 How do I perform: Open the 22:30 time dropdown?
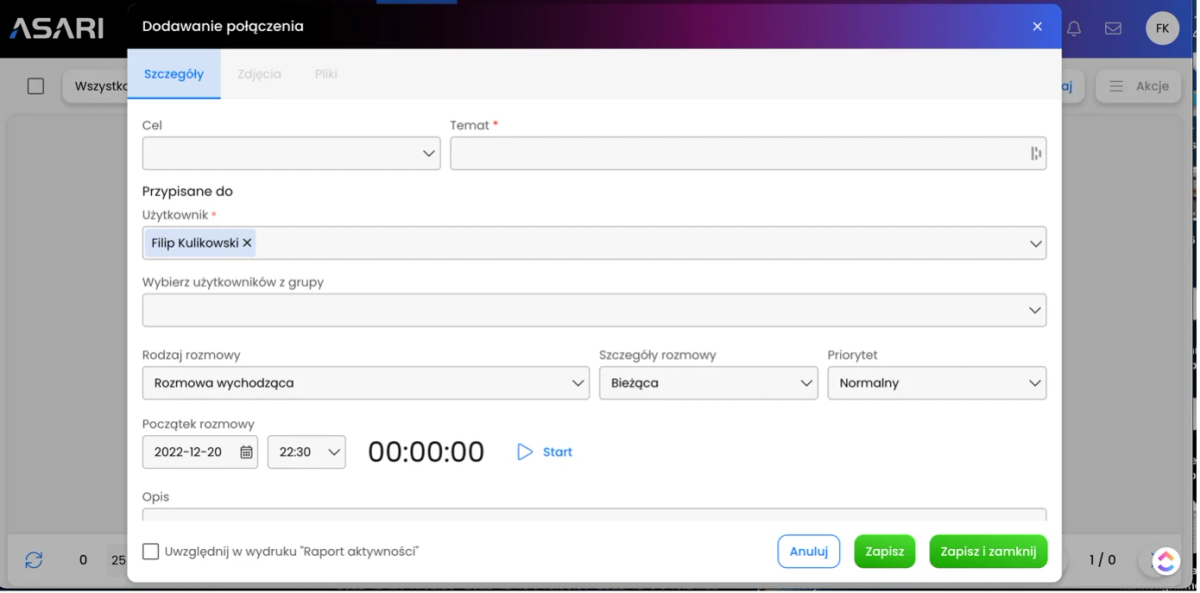tap(306, 452)
